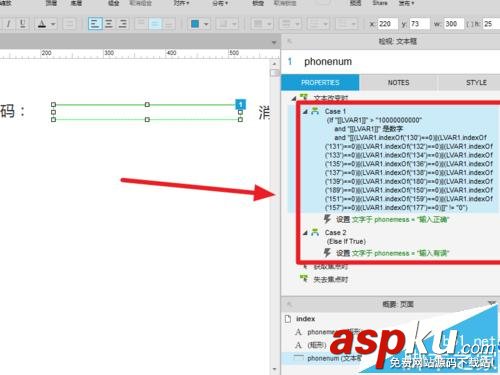Open the line width dropdown
Viewport: 500px width, 375px height.
point(290,24)
